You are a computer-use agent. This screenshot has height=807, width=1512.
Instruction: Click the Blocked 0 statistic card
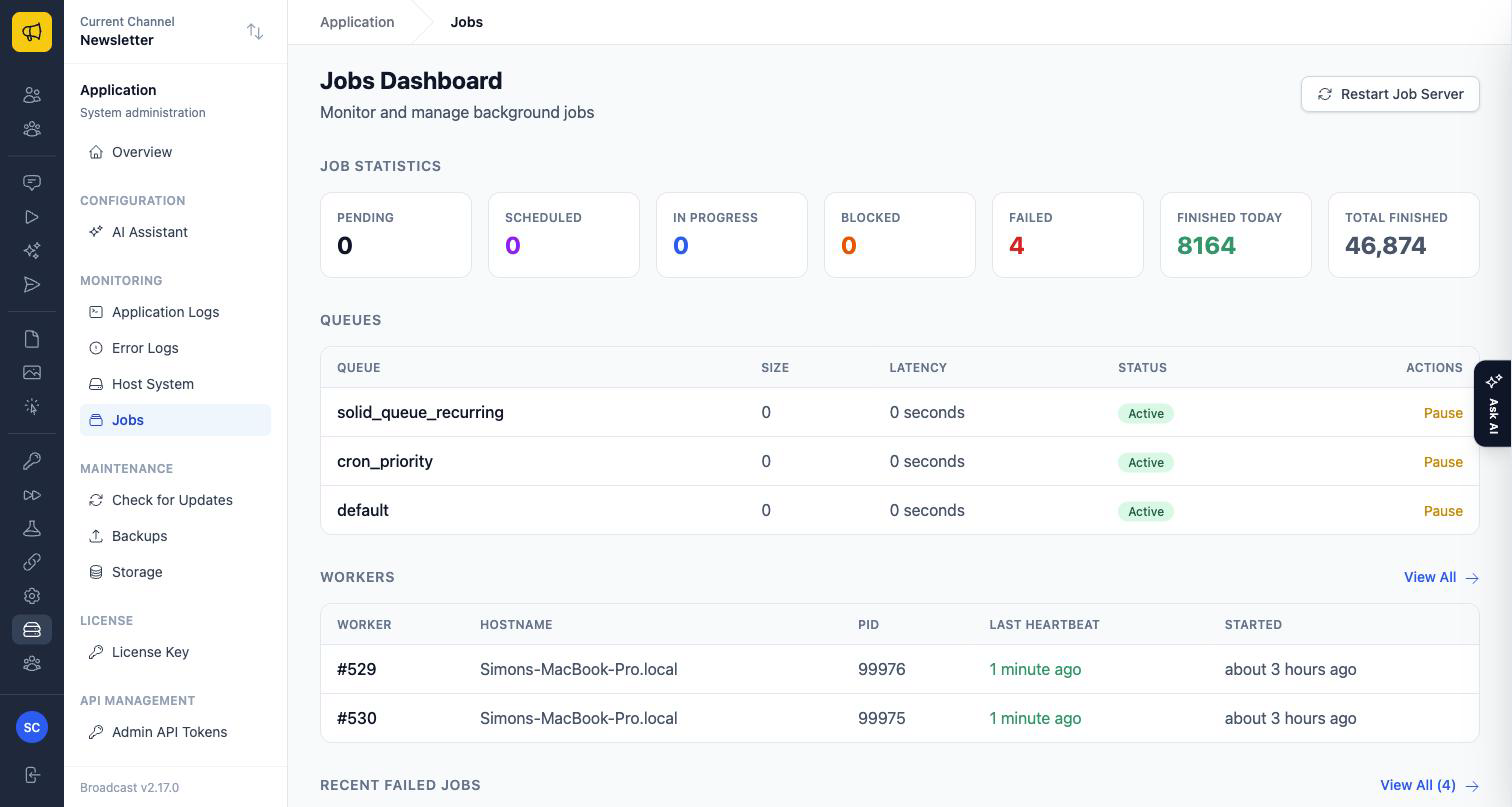(900, 235)
